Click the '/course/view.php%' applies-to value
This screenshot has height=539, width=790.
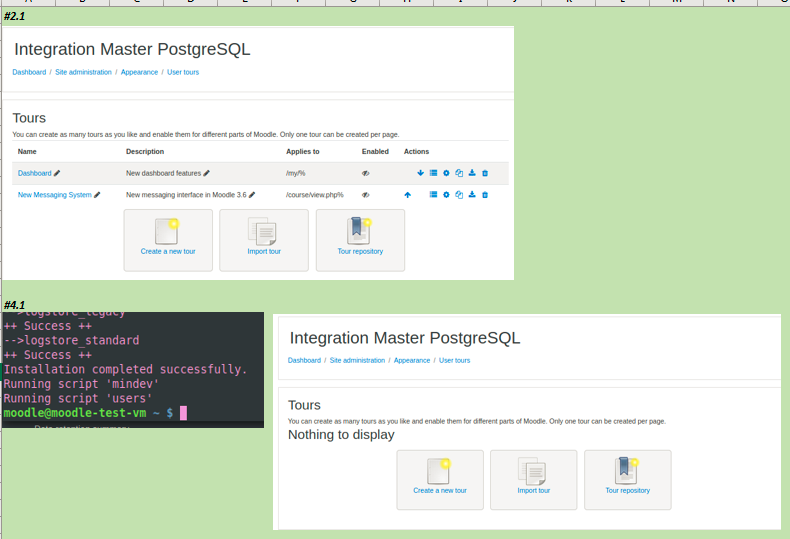pyautogui.click(x=315, y=194)
